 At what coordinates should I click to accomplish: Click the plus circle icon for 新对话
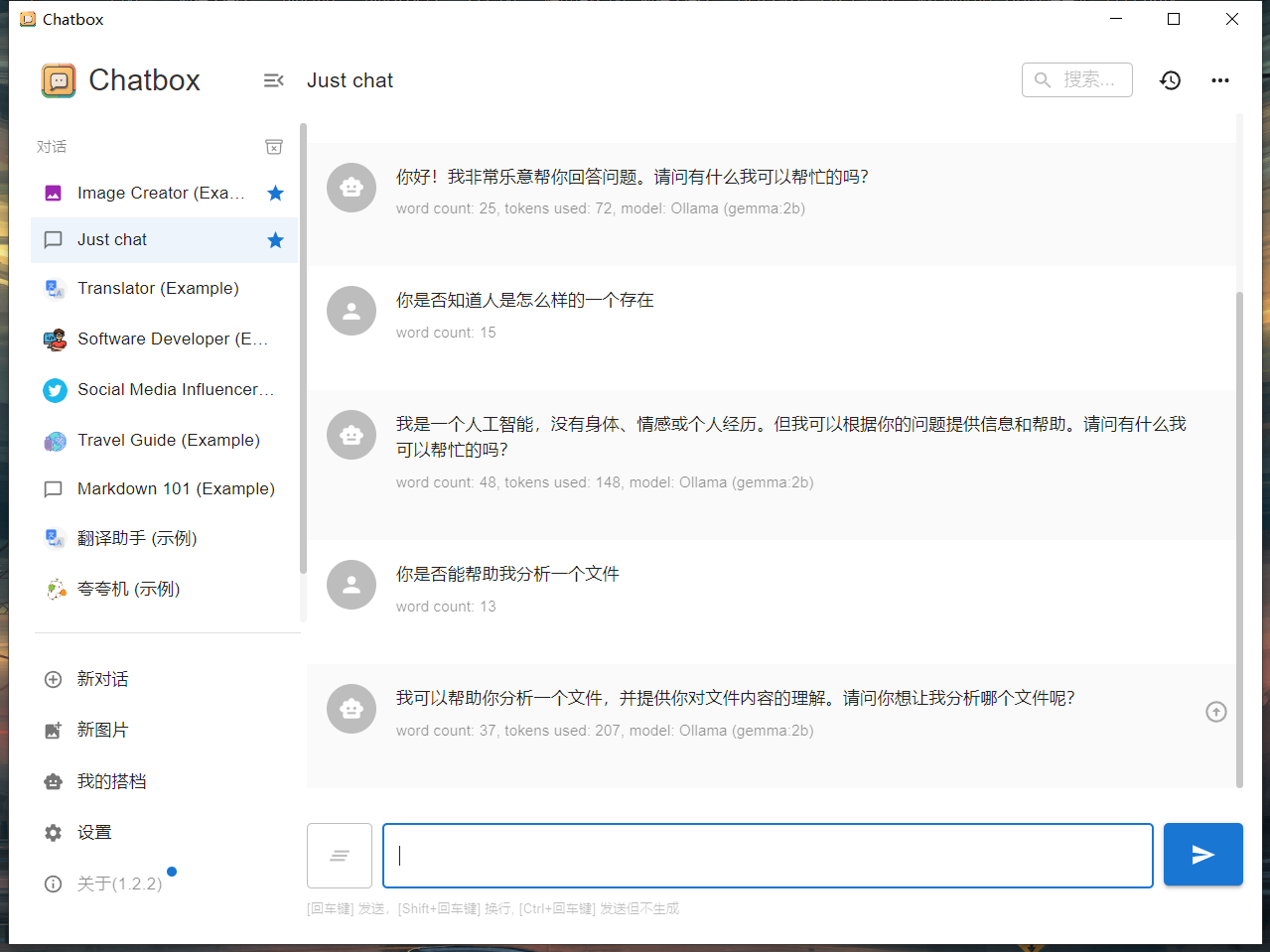click(x=54, y=680)
